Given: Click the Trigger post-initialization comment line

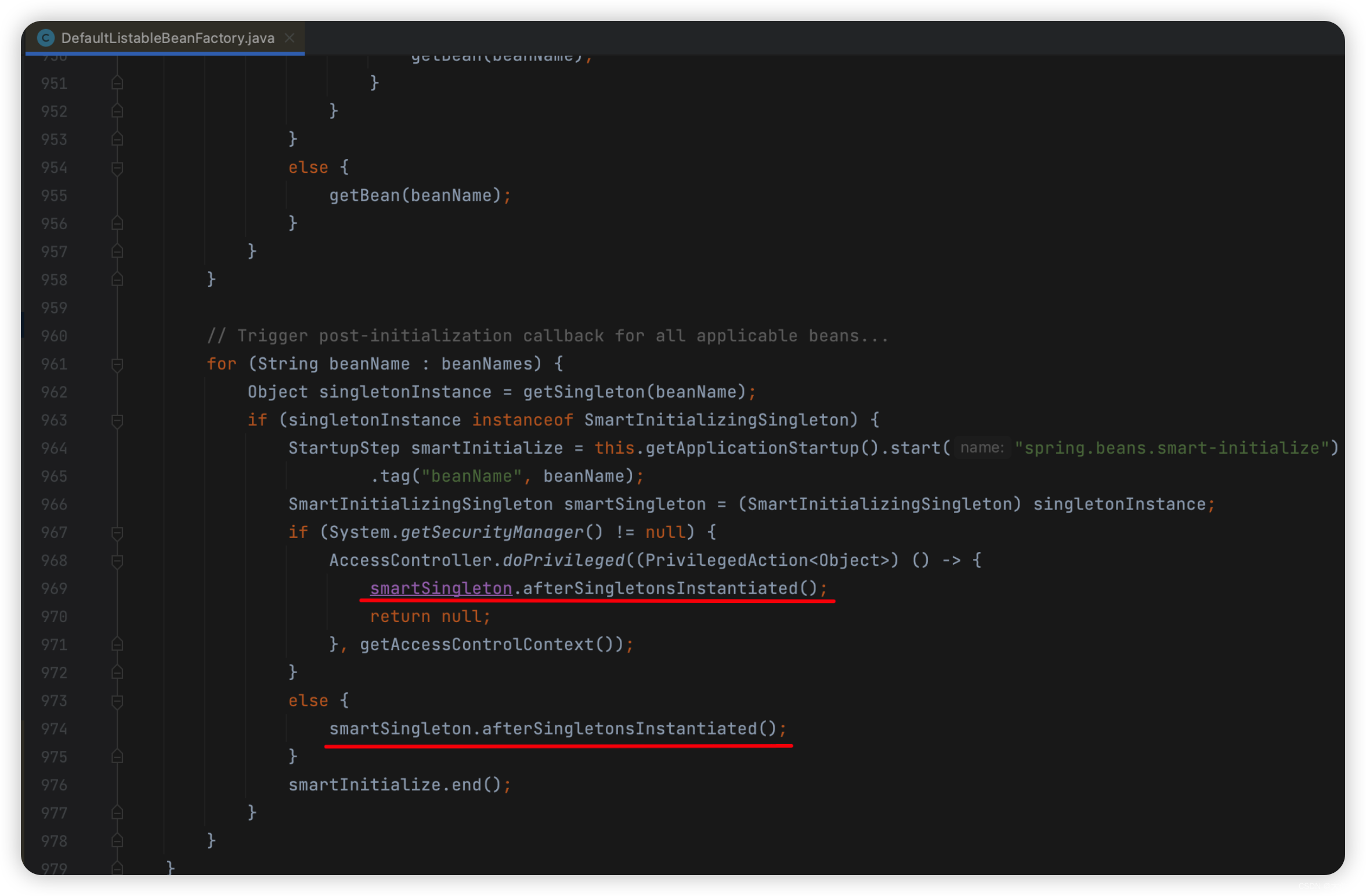Looking at the screenshot, I should (x=547, y=336).
